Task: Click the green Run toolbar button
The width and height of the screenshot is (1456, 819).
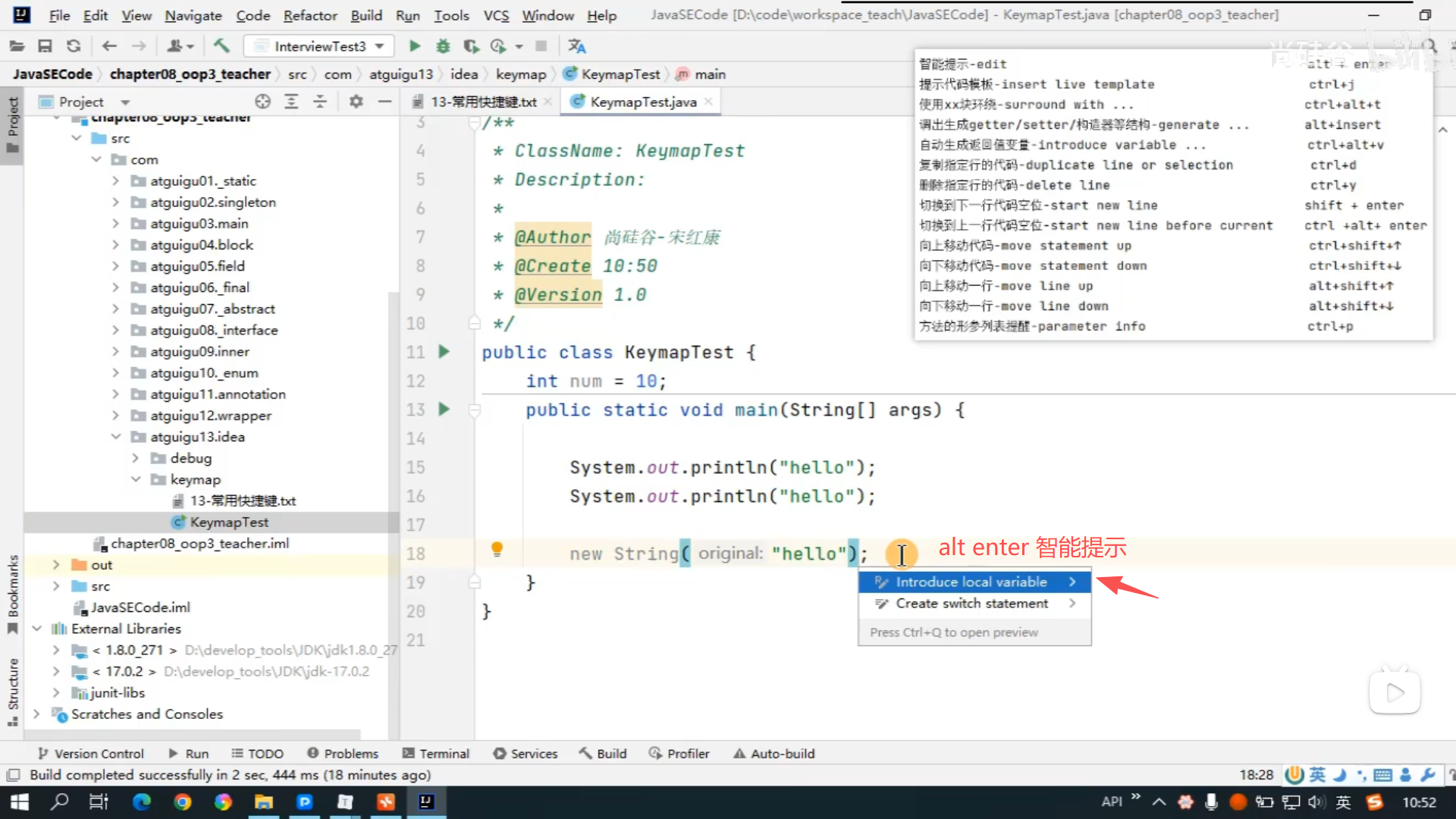Action: point(415,46)
